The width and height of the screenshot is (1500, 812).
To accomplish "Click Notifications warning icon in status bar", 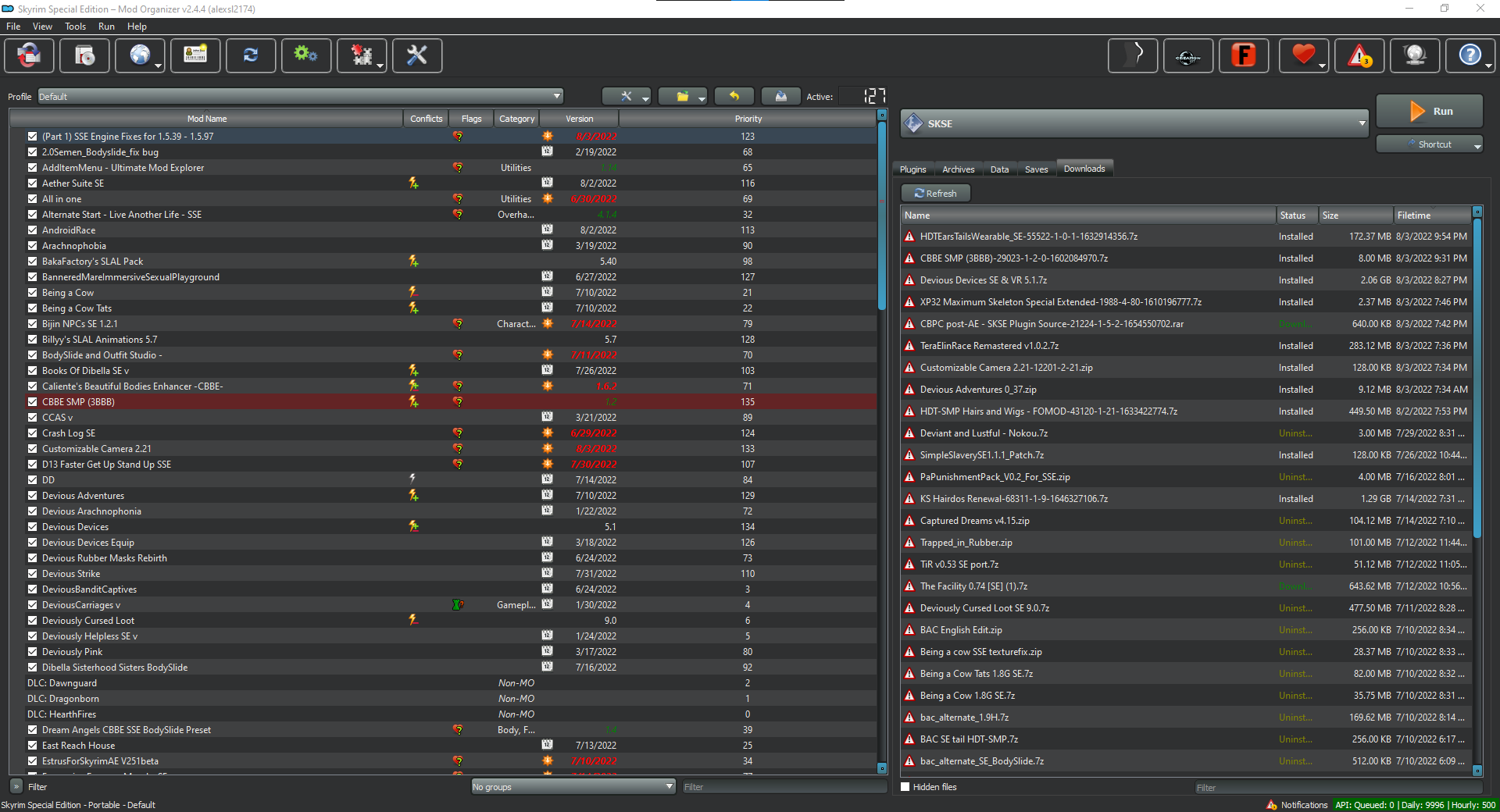I will [x=1272, y=805].
